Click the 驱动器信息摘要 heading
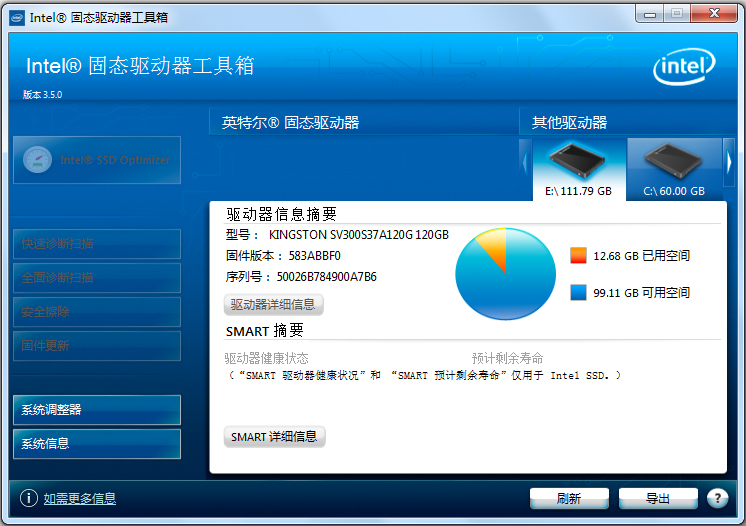 tap(281, 214)
